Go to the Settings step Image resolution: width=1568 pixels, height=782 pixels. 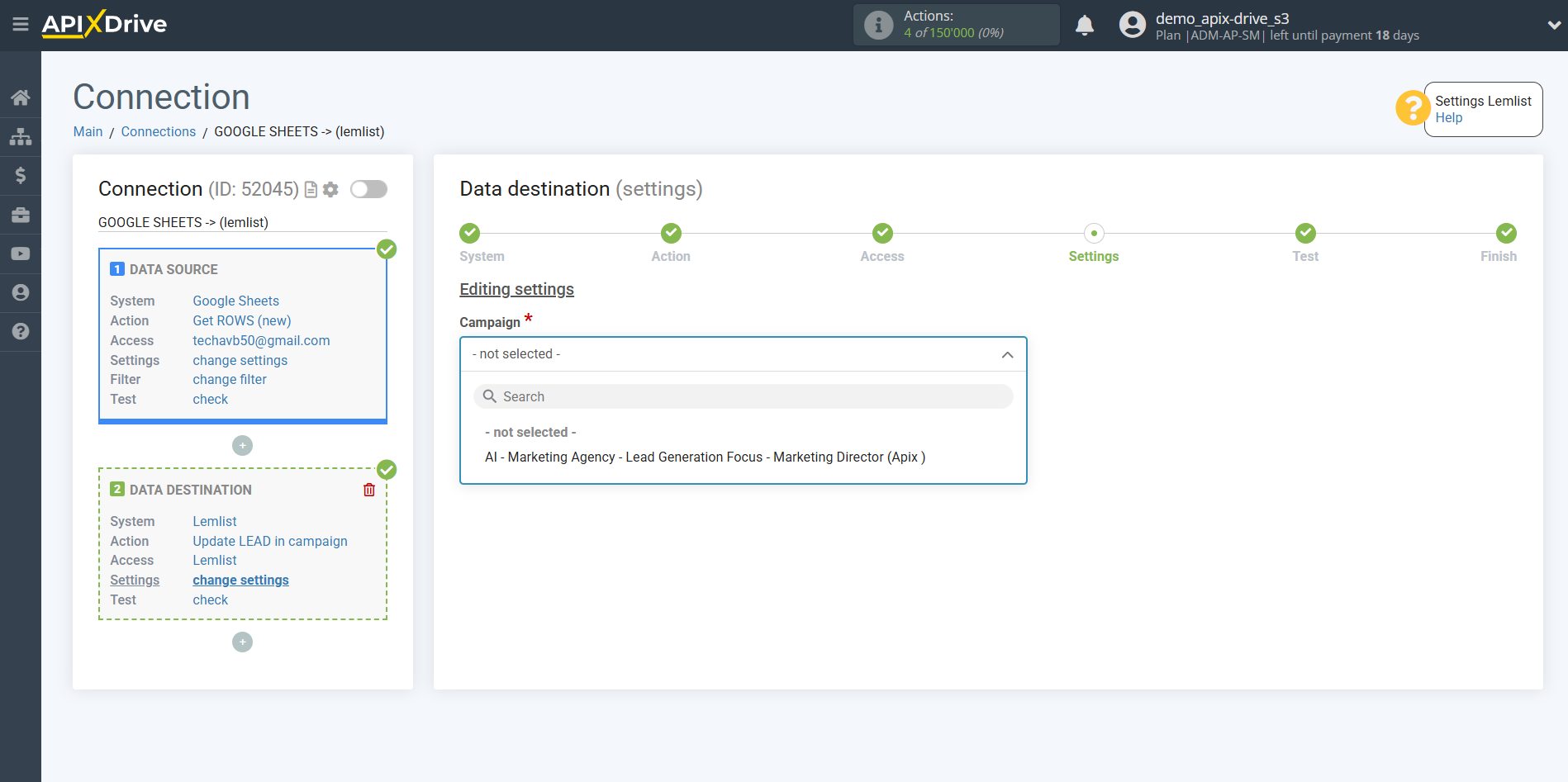pos(1094,233)
